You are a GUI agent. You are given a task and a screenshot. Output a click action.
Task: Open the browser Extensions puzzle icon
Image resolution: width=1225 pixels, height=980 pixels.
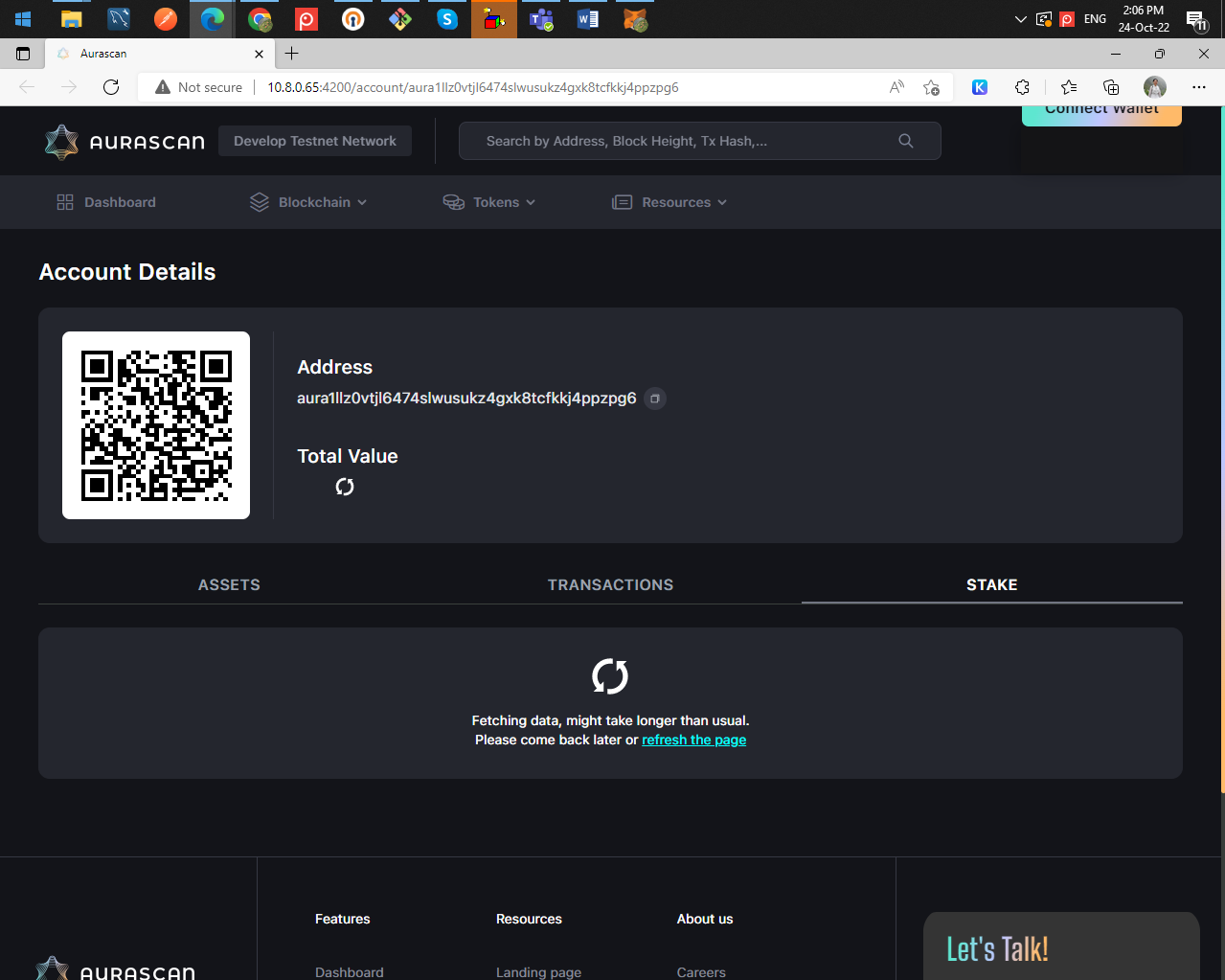click(1022, 87)
